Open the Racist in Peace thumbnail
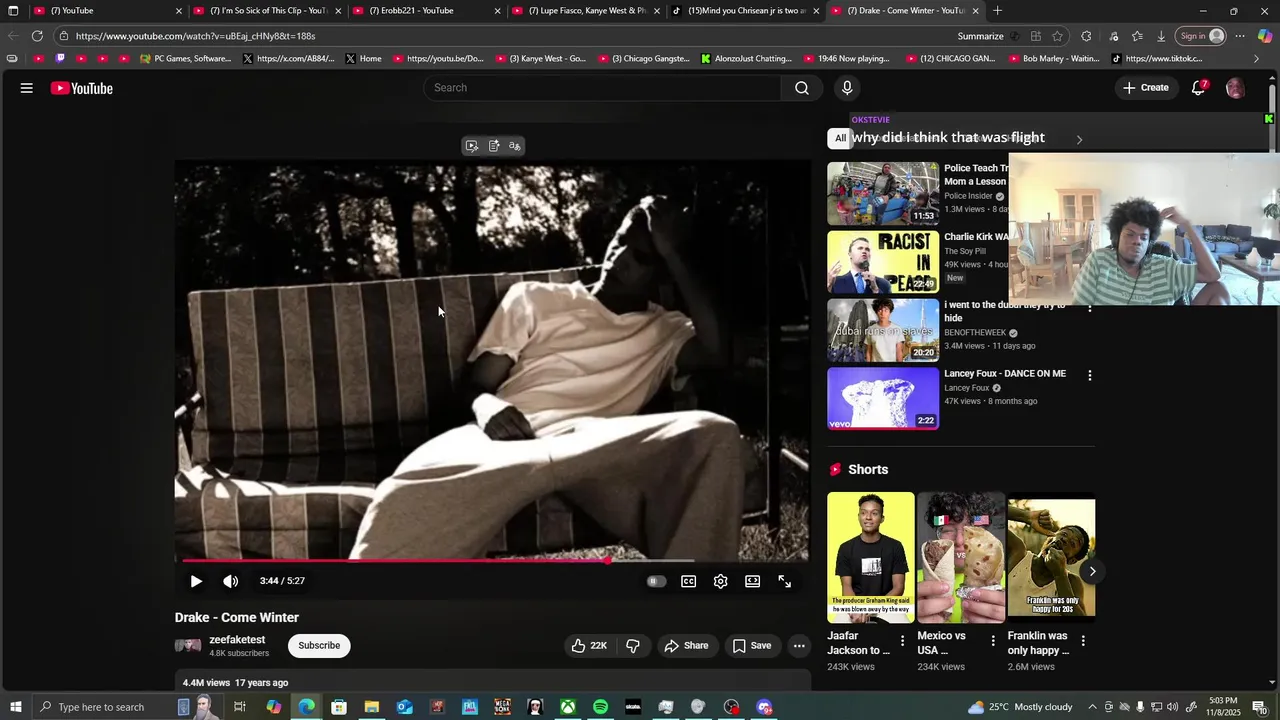Screen dimensions: 1280x720 pos(883,262)
